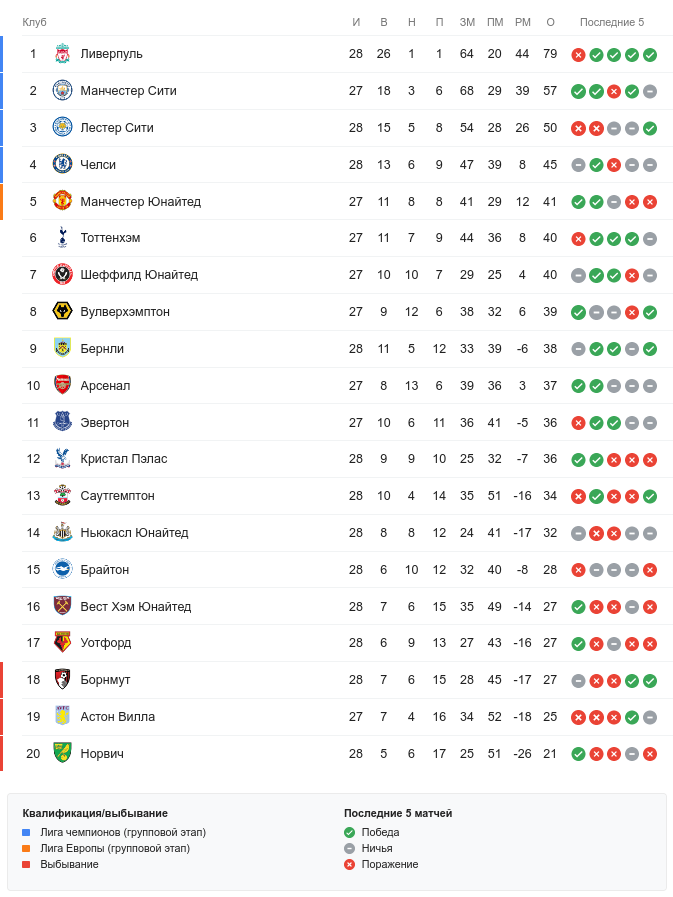The height and width of the screenshot is (897, 673).
Task: Click the Wolverhampton wolf crest icon
Action: (x=62, y=312)
